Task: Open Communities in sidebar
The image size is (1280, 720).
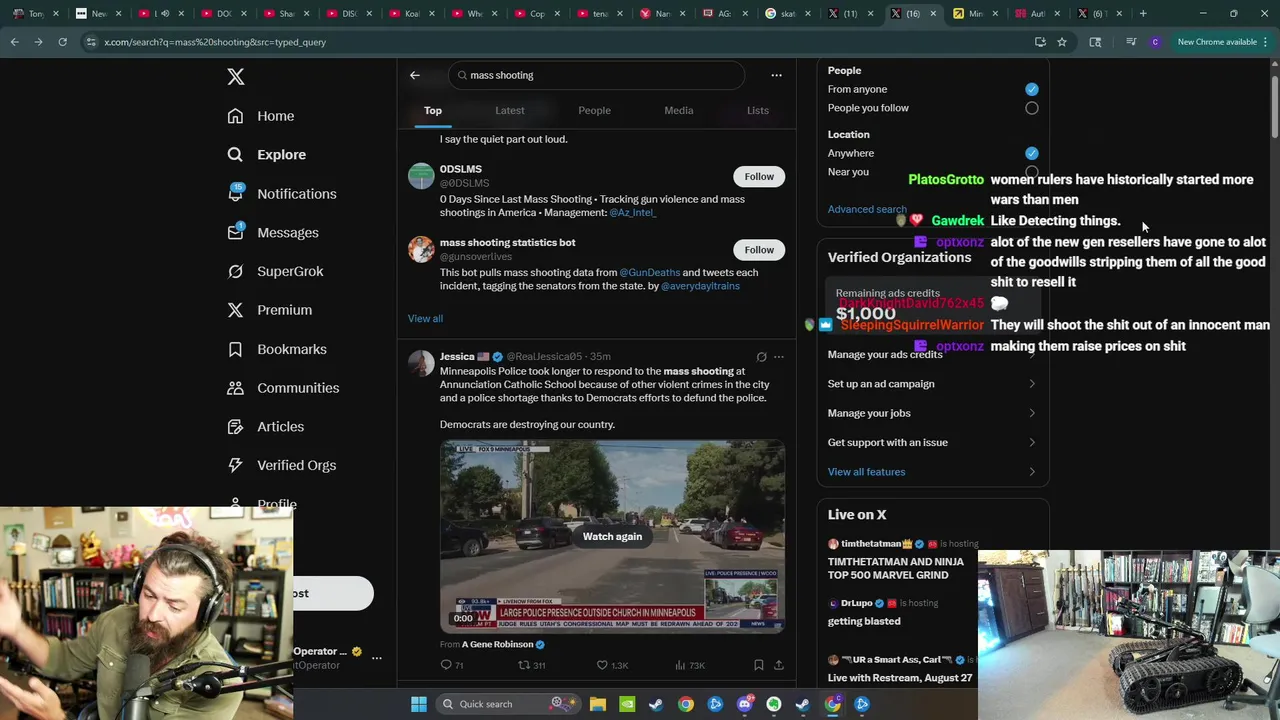Action: 283,388
